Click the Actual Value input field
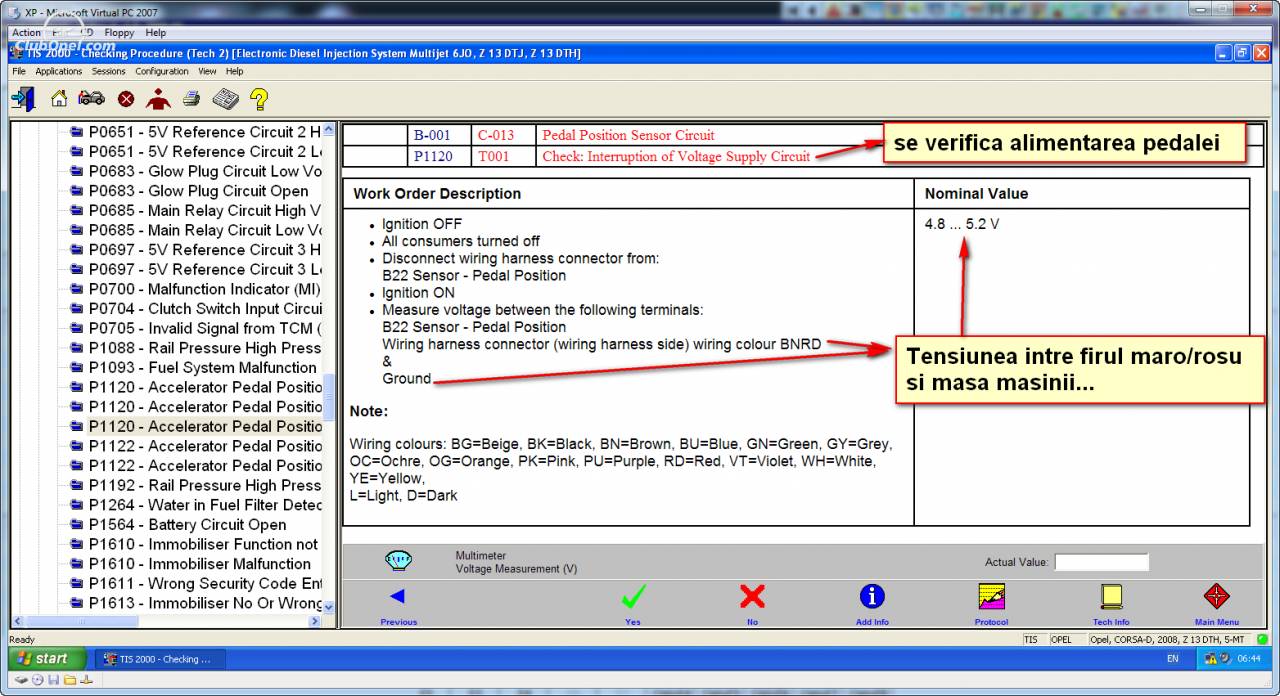This screenshot has width=1280, height=696. point(1101,562)
